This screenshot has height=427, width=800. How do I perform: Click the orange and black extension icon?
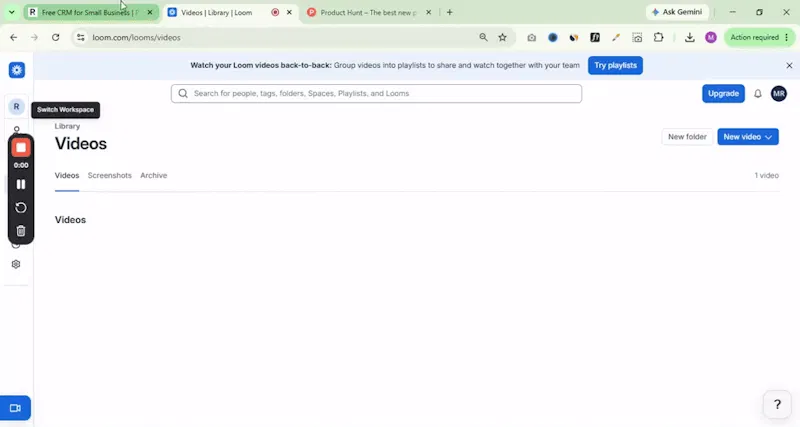click(574, 37)
